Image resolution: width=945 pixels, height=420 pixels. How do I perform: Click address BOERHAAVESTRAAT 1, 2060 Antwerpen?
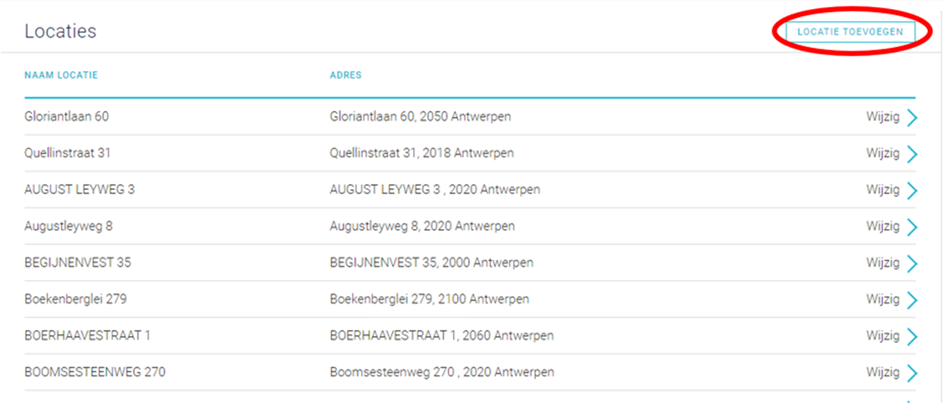click(x=442, y=336)
